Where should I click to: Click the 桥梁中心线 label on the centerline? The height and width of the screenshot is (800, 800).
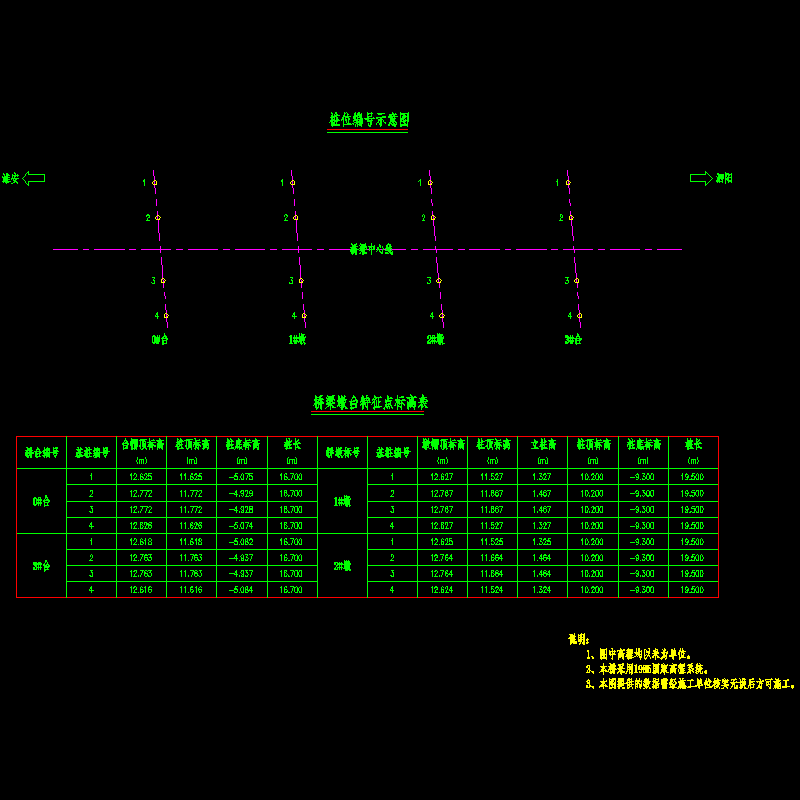pyautogui.click(x=371, y=249)
